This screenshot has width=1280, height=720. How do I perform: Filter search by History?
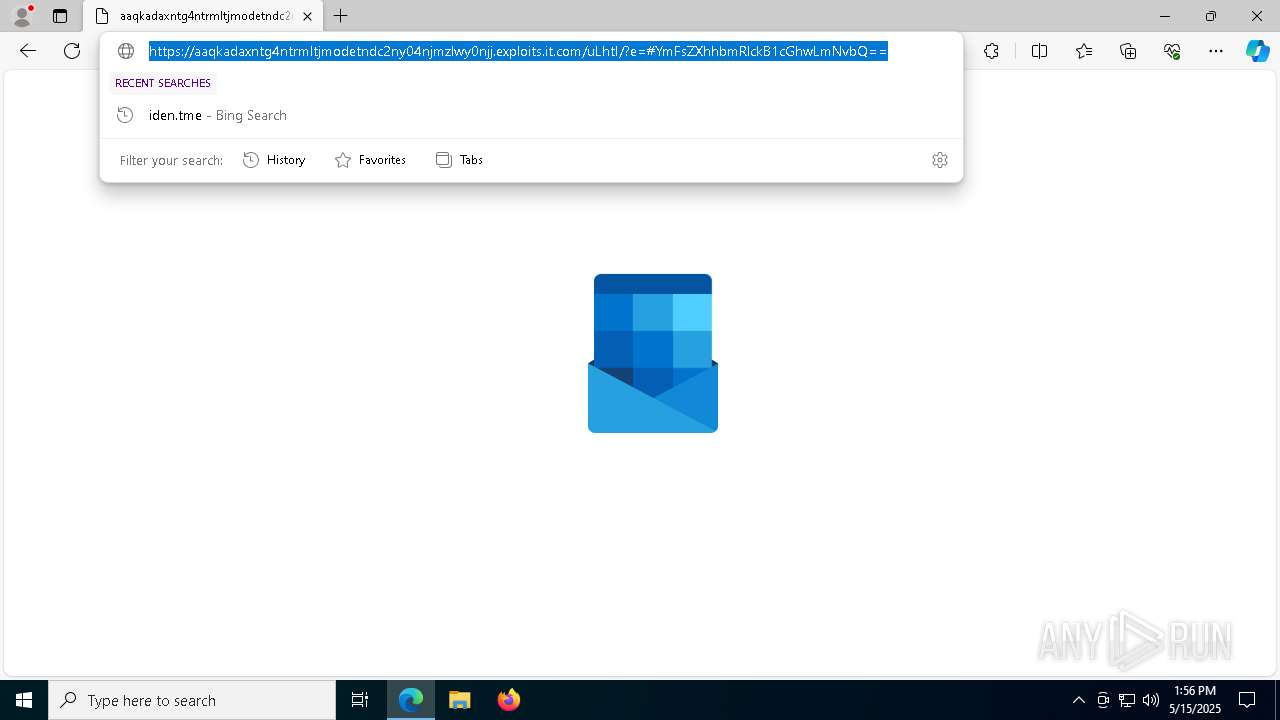pyautogui.click(x=274, y=160)
